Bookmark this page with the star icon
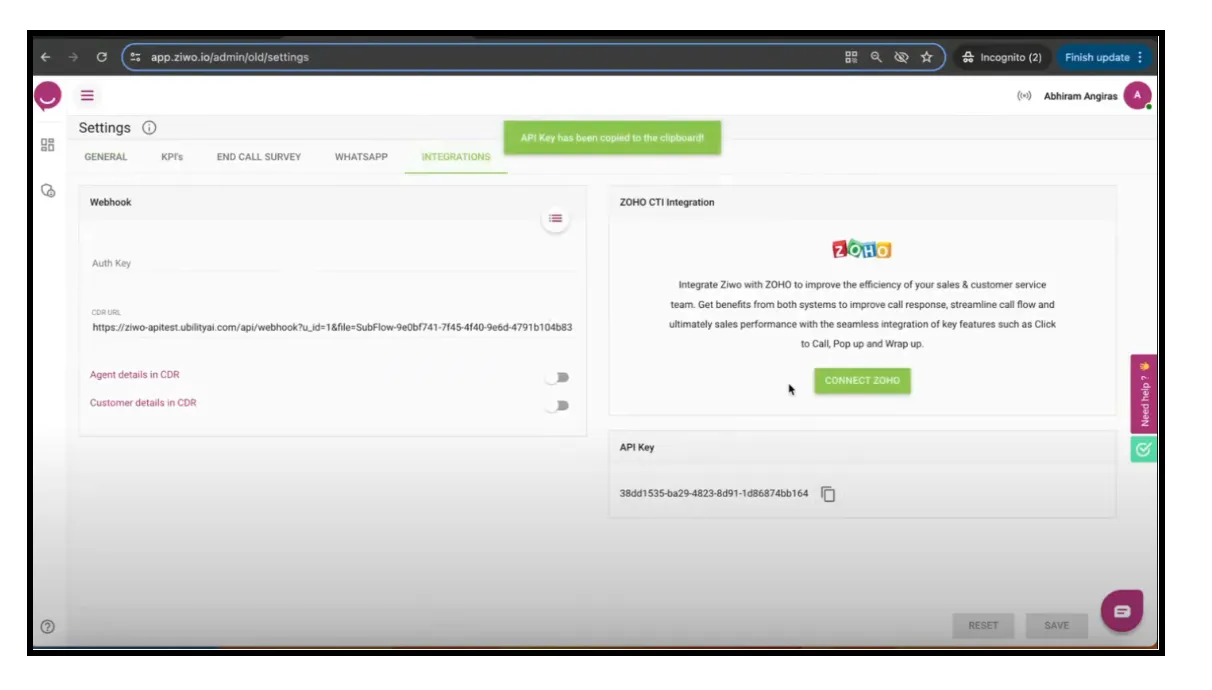This screenshot has height=690, width=1212. coord(926,57)
